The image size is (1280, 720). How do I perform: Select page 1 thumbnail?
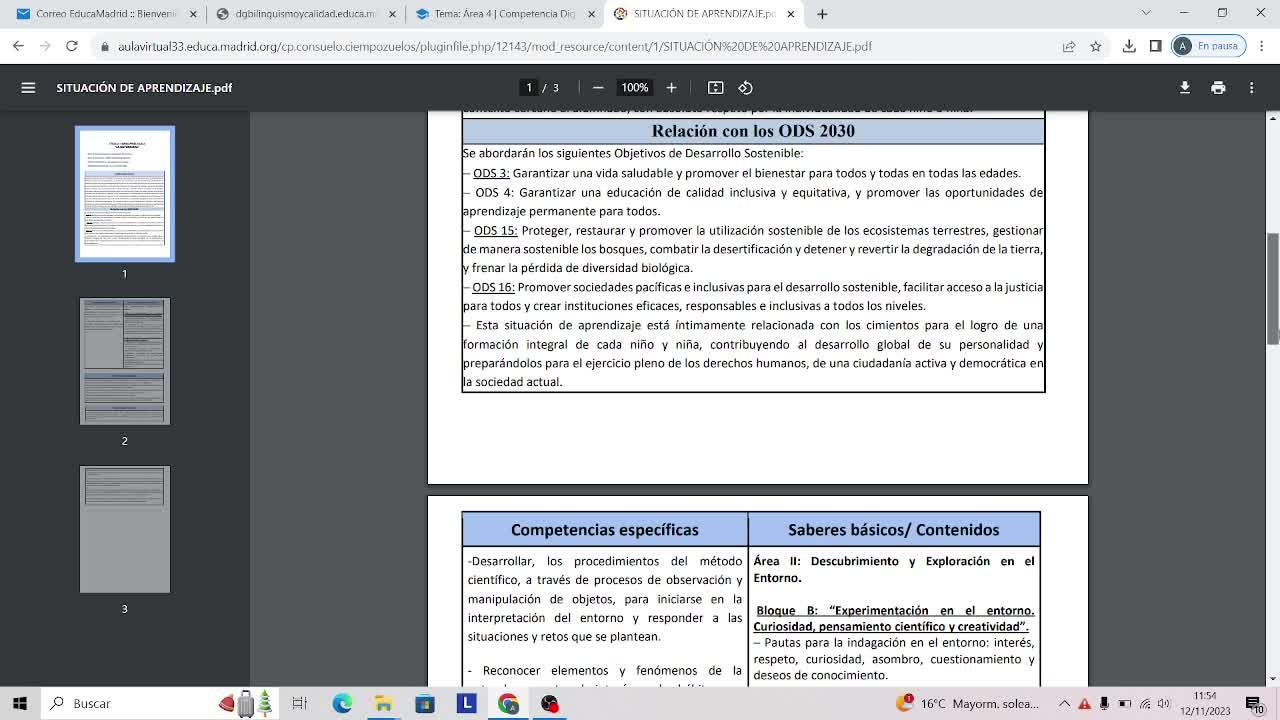point(125,194)
